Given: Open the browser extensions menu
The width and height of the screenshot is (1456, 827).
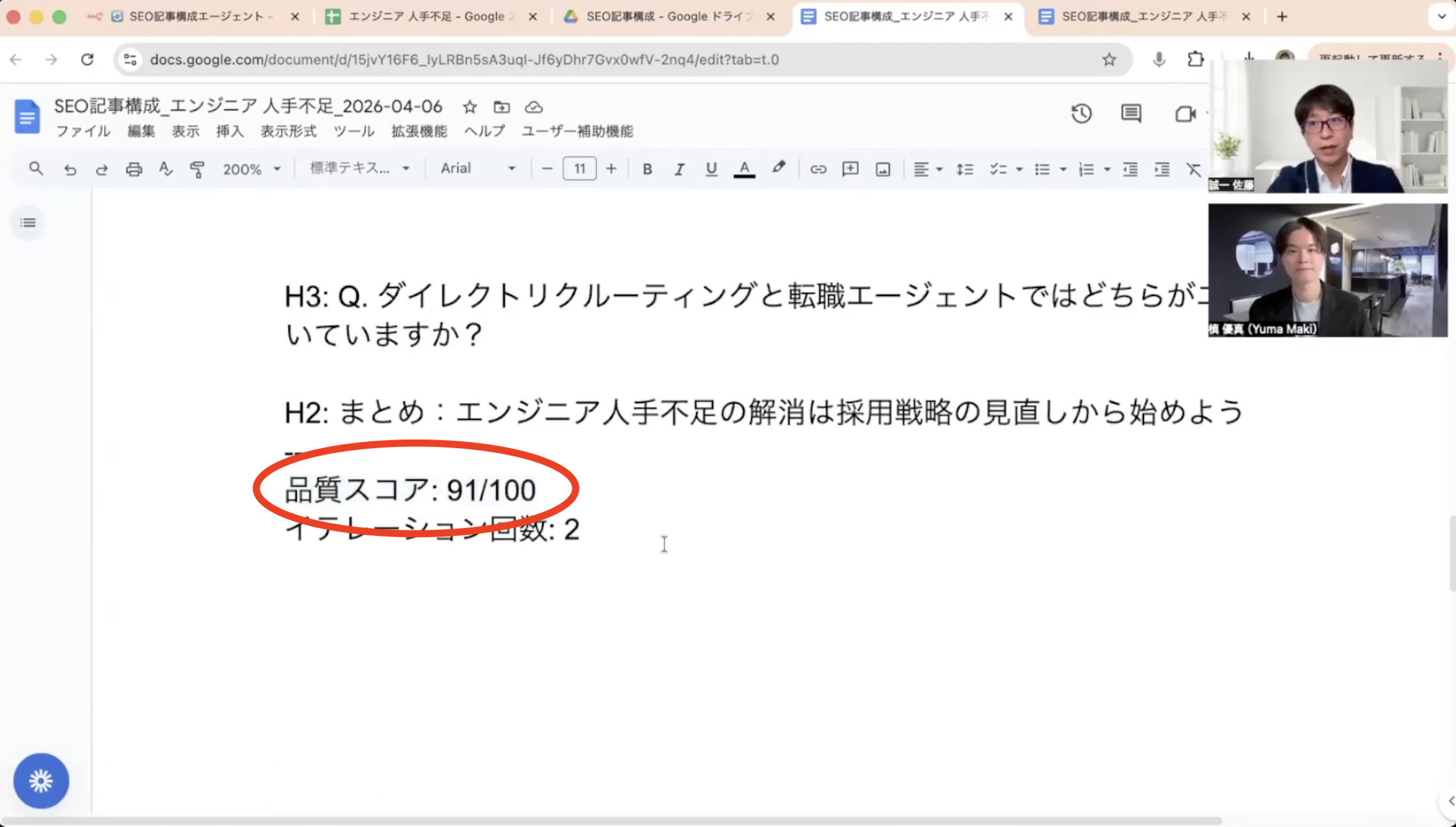Looking at the screenshot, I should (1195, 59).
